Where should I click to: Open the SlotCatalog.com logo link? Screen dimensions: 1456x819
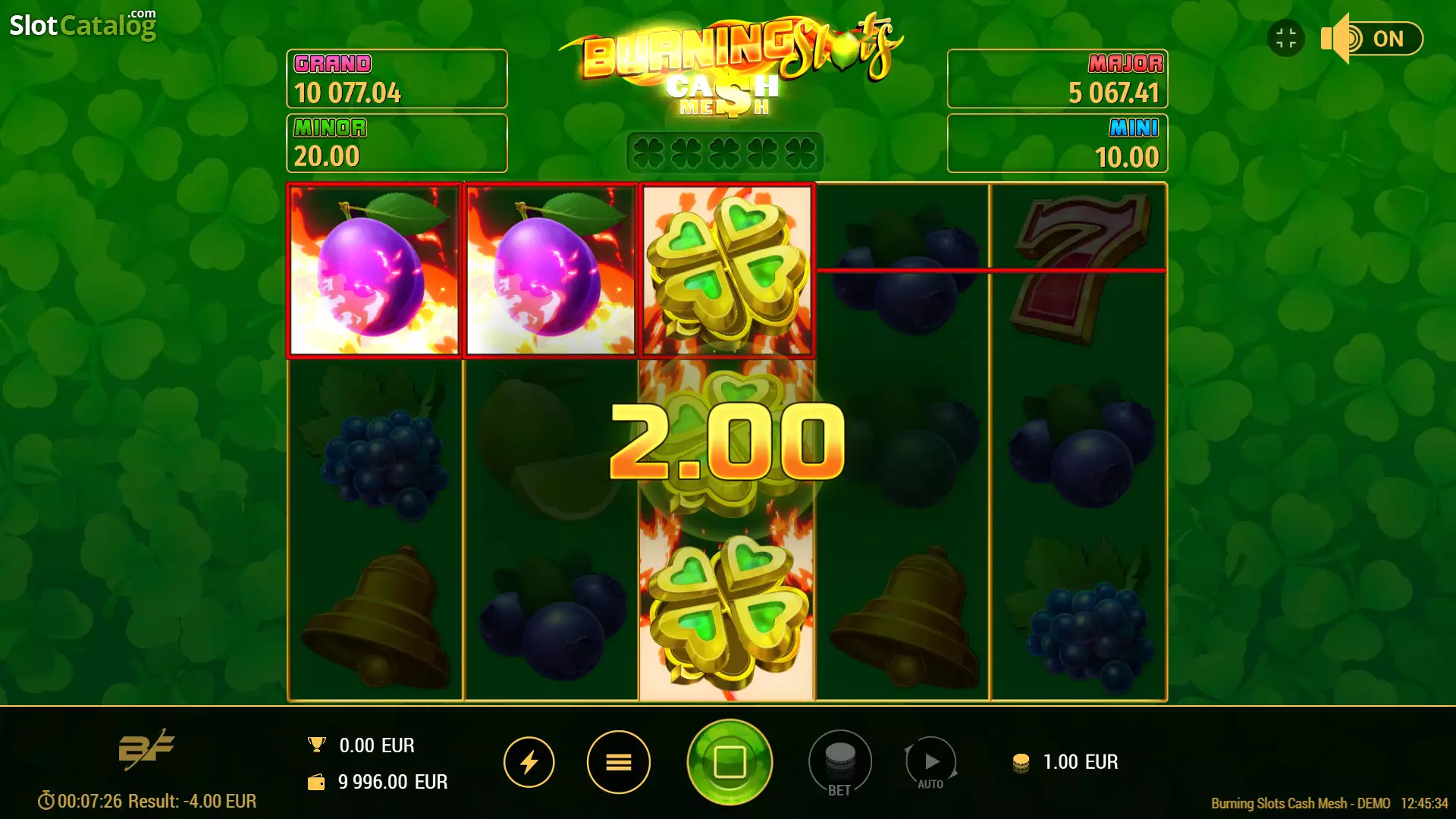[83, 24]
